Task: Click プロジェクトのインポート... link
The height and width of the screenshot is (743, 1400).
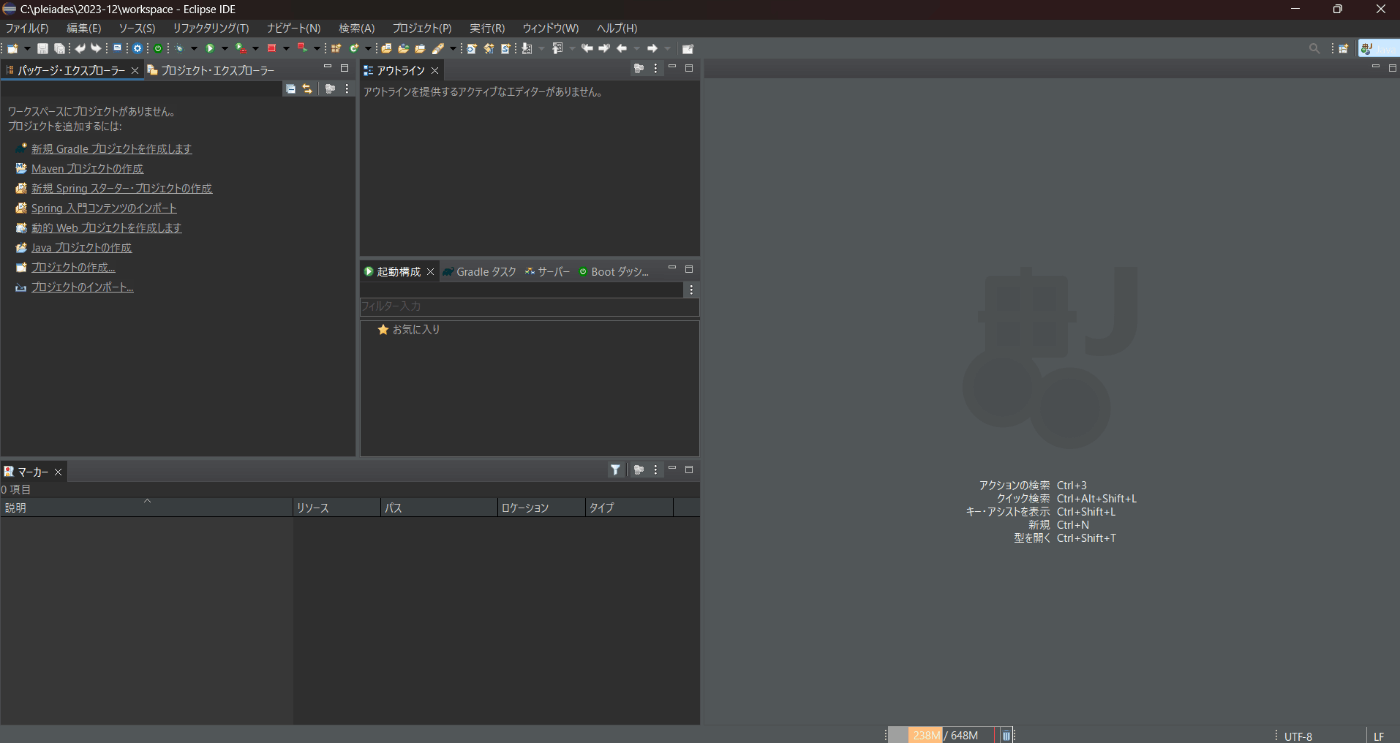Action: point(82,287)
